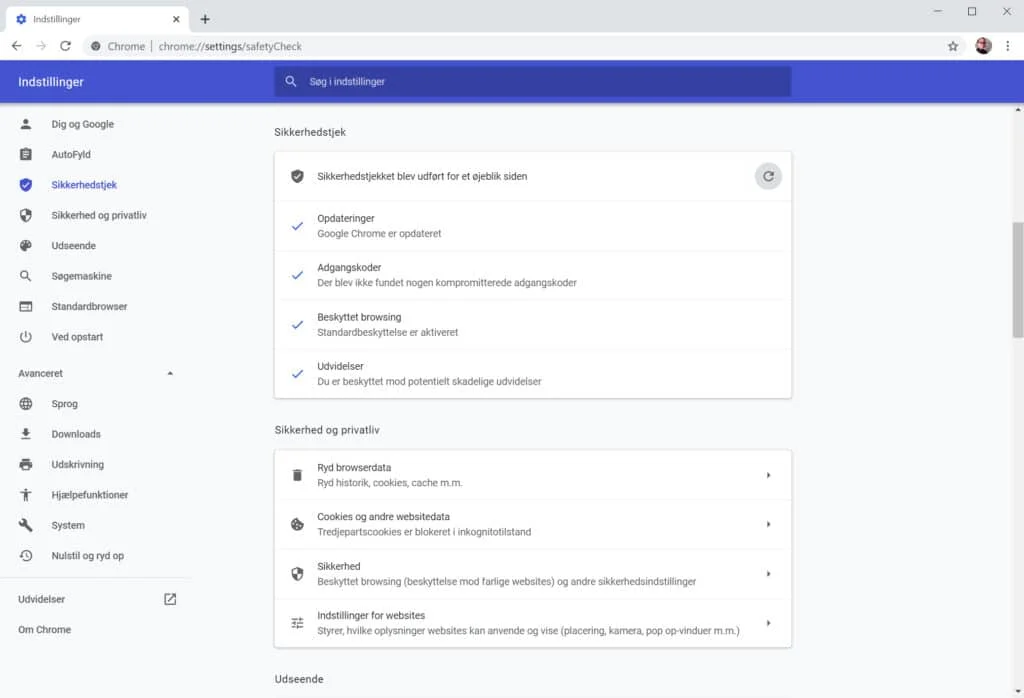Open the Indstillinger for websites row arrow
This screenshot has width=1024, height=698.
click(768, 623)
